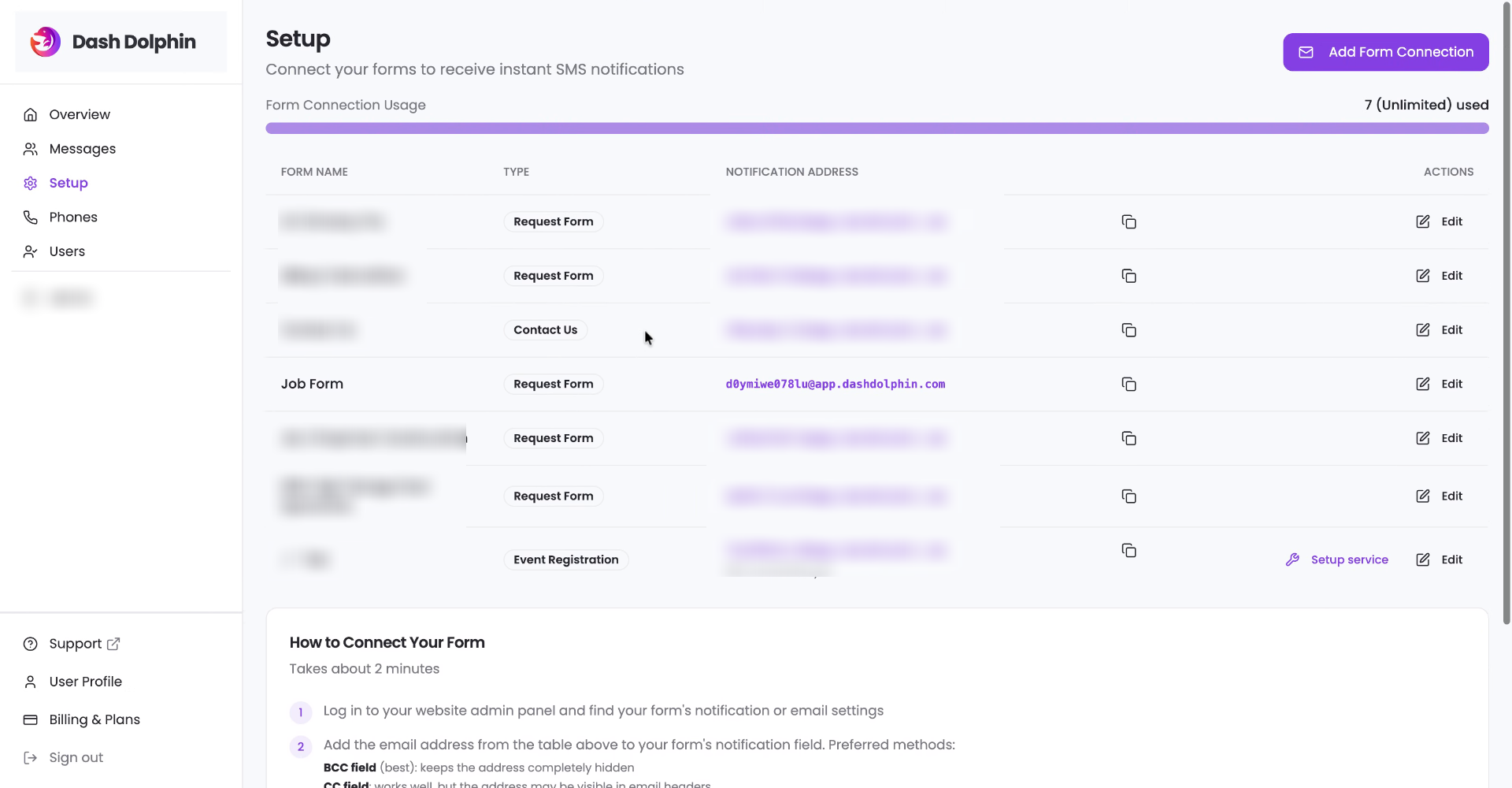Click the TYPE column header
1512x788 pixels.
(x=517, y=172)
